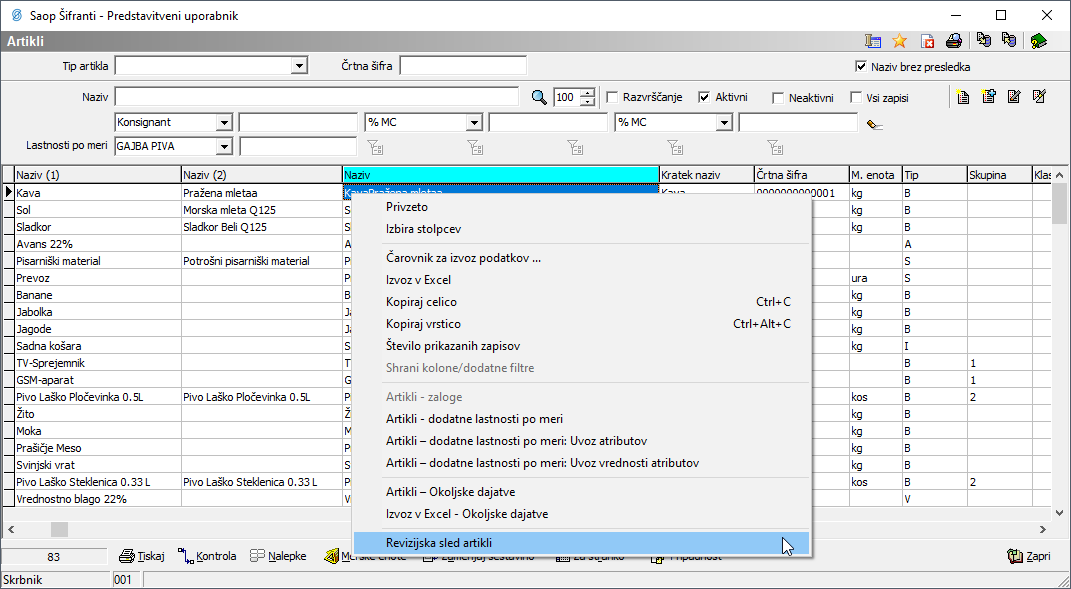Open Artikli - dodatne lastnosti po meri
This screenshot has width=1071, height=589.
click(581, 419)
